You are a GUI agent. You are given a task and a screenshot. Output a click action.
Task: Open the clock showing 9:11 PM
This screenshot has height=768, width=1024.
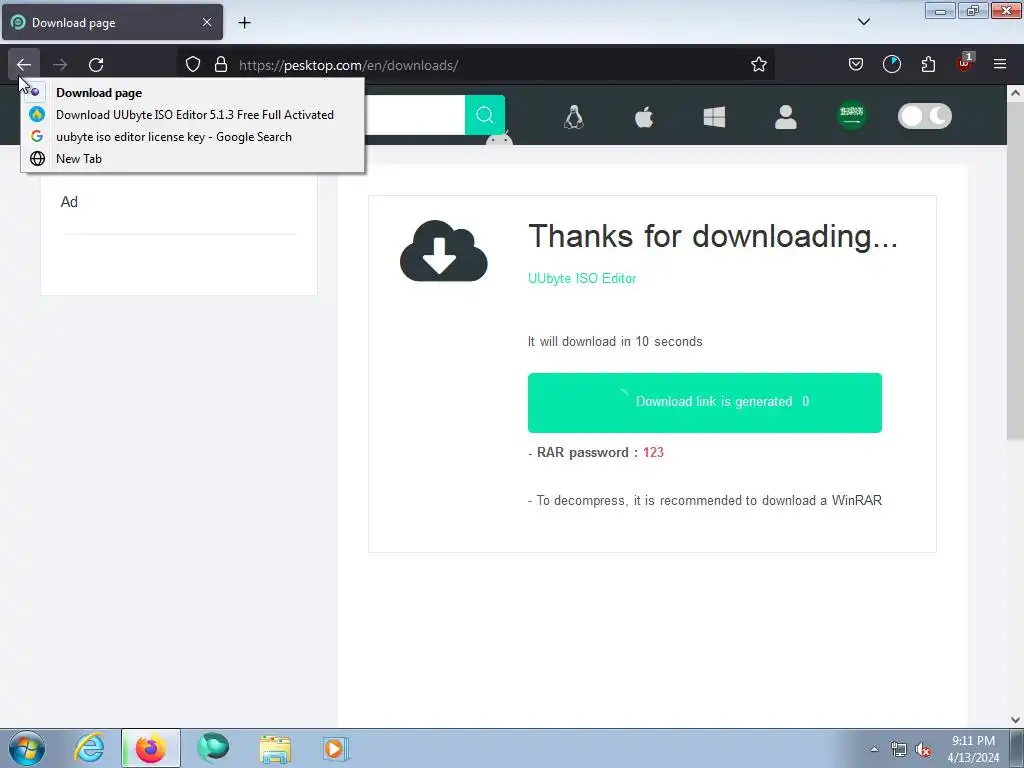973,748
